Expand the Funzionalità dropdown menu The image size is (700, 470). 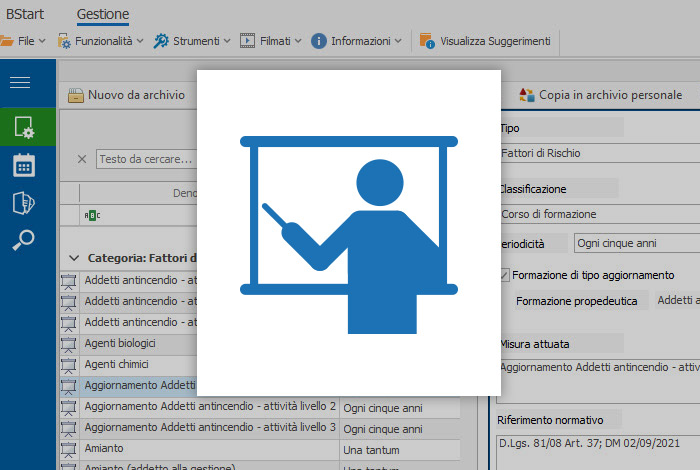pos(100,41)
